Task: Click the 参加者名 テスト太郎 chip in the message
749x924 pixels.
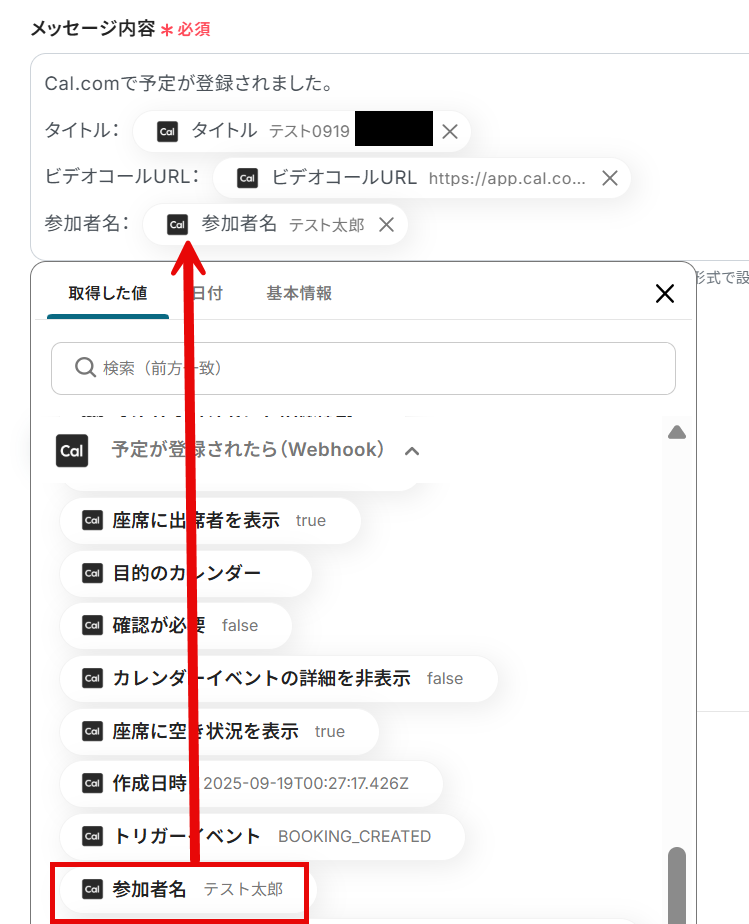Action: coord(275,225)
